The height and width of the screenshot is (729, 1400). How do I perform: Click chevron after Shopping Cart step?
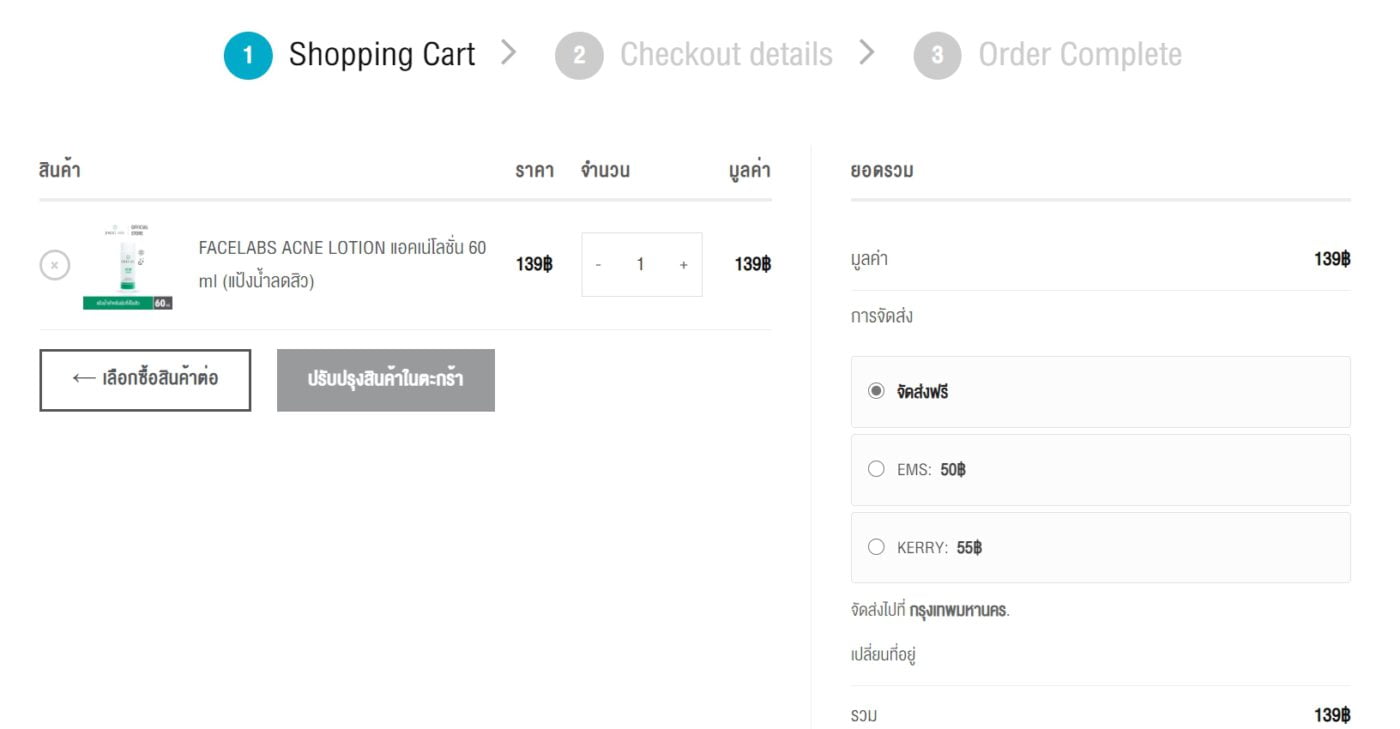[x=509, y=52]
